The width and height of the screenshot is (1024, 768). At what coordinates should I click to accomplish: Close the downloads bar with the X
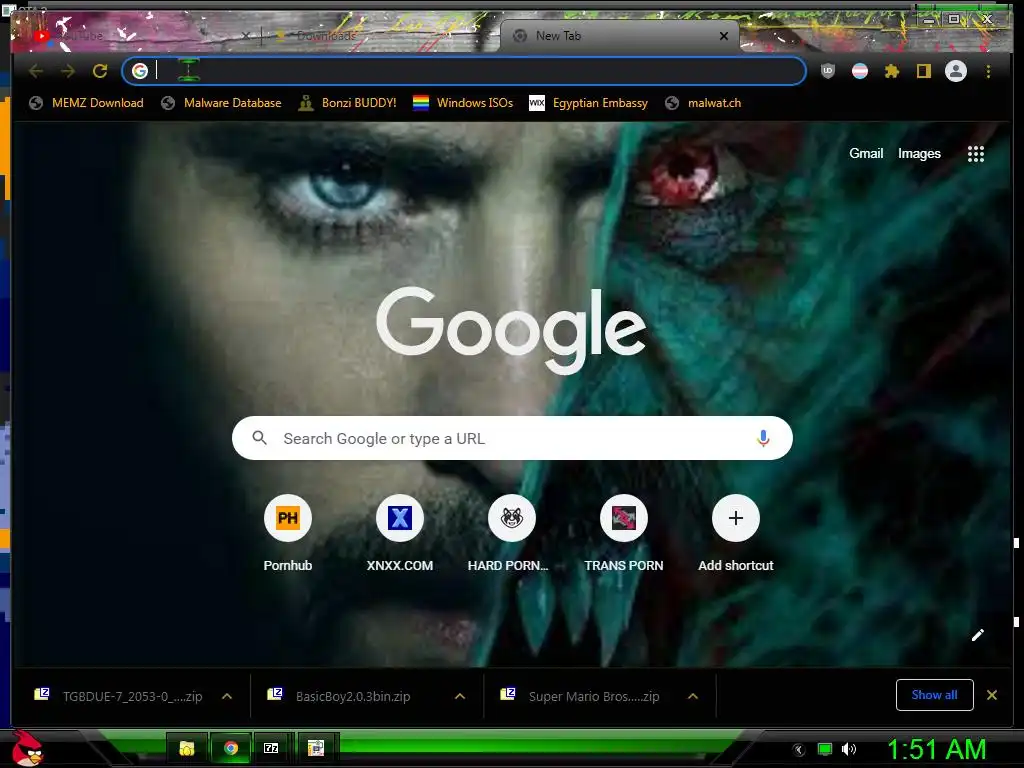coord(991,695)
